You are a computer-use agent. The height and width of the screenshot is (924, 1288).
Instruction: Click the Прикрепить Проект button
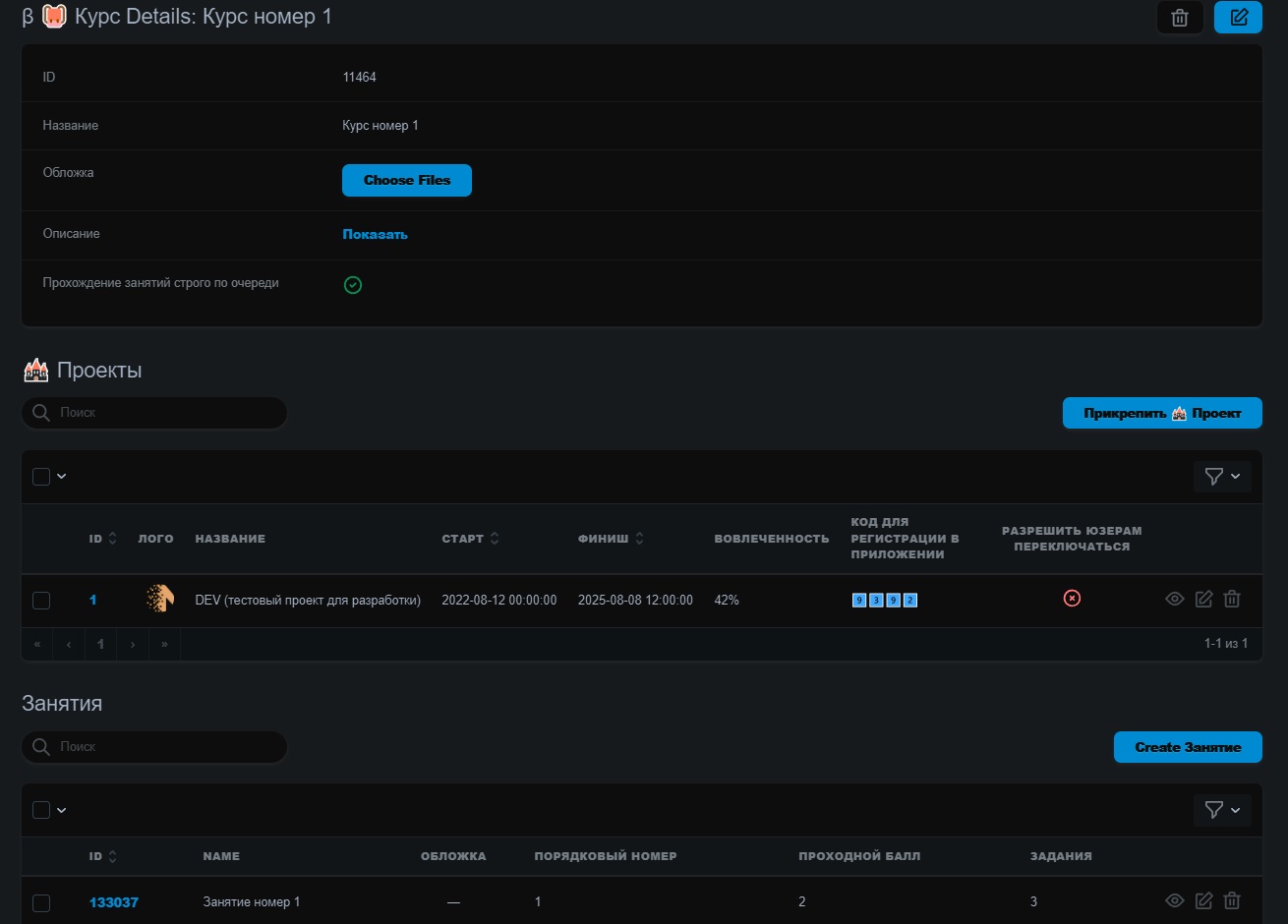coord(1162,413)
